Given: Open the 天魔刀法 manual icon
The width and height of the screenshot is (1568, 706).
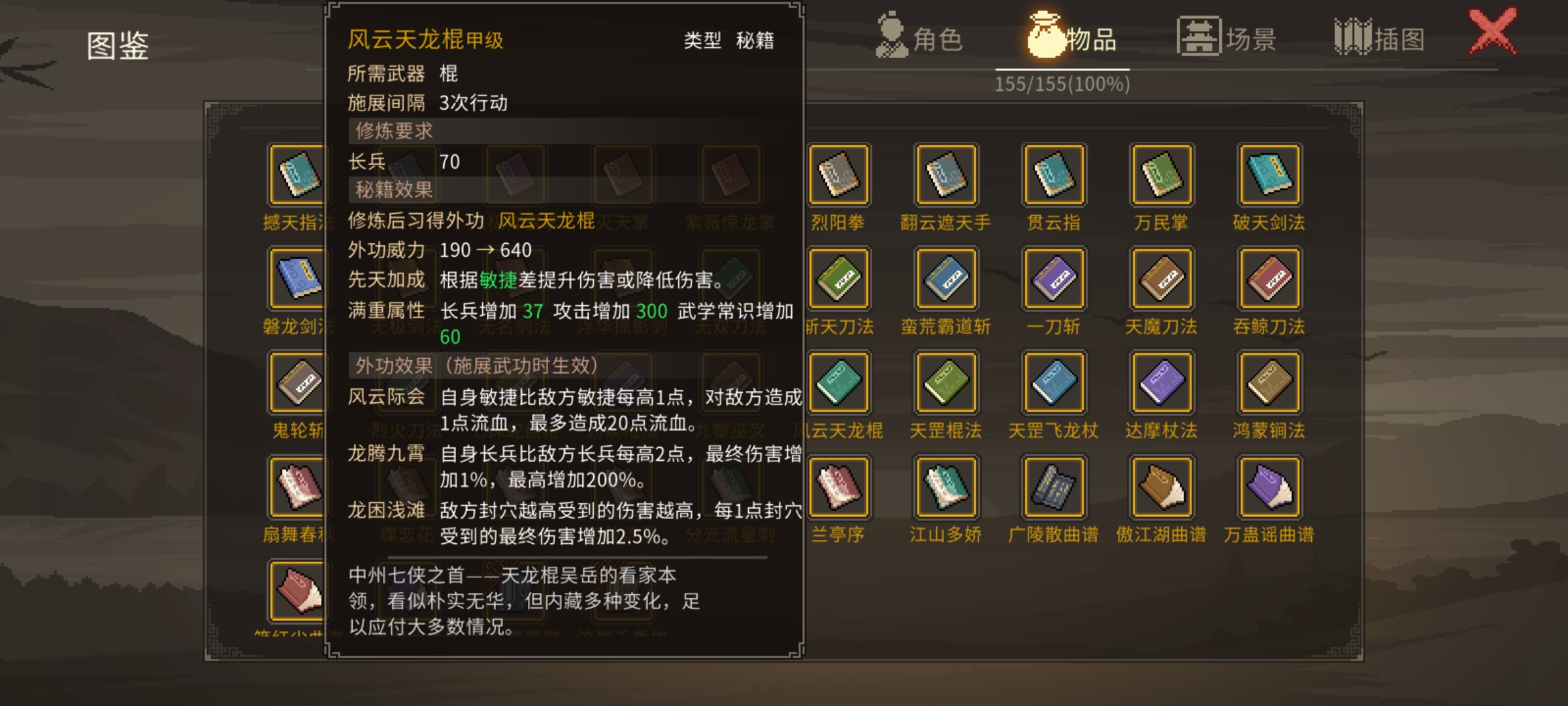Looking at the screenshot, I should tap(1162, 278).
